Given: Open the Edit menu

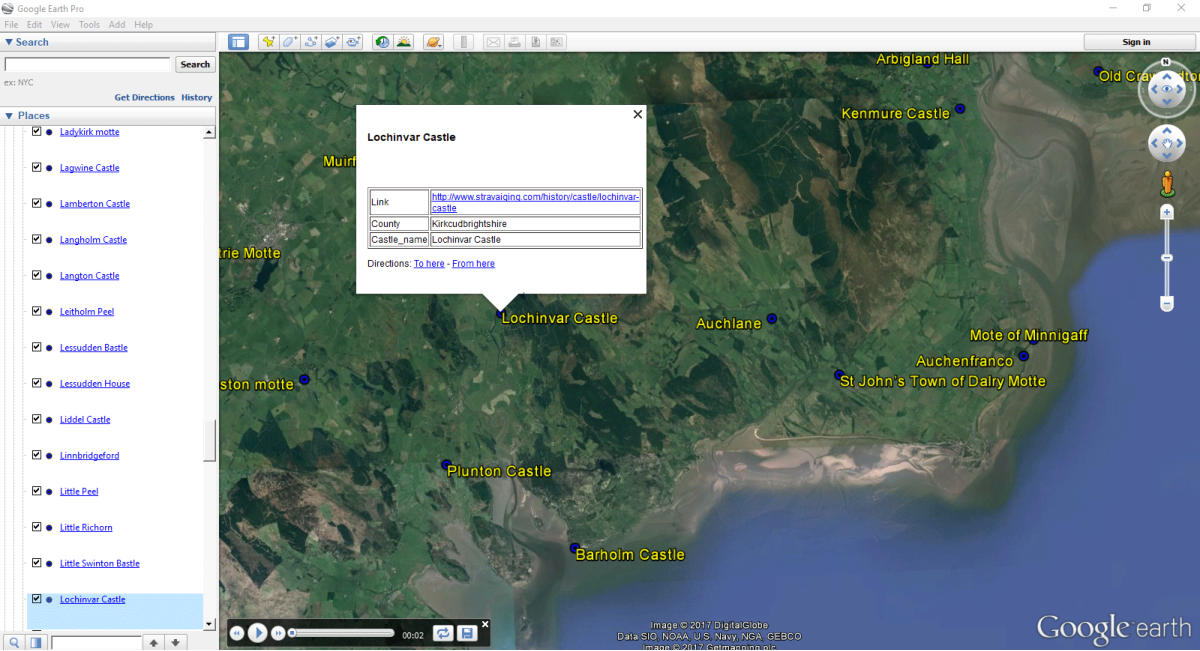Looking at the screenshot, I should 35,24.
